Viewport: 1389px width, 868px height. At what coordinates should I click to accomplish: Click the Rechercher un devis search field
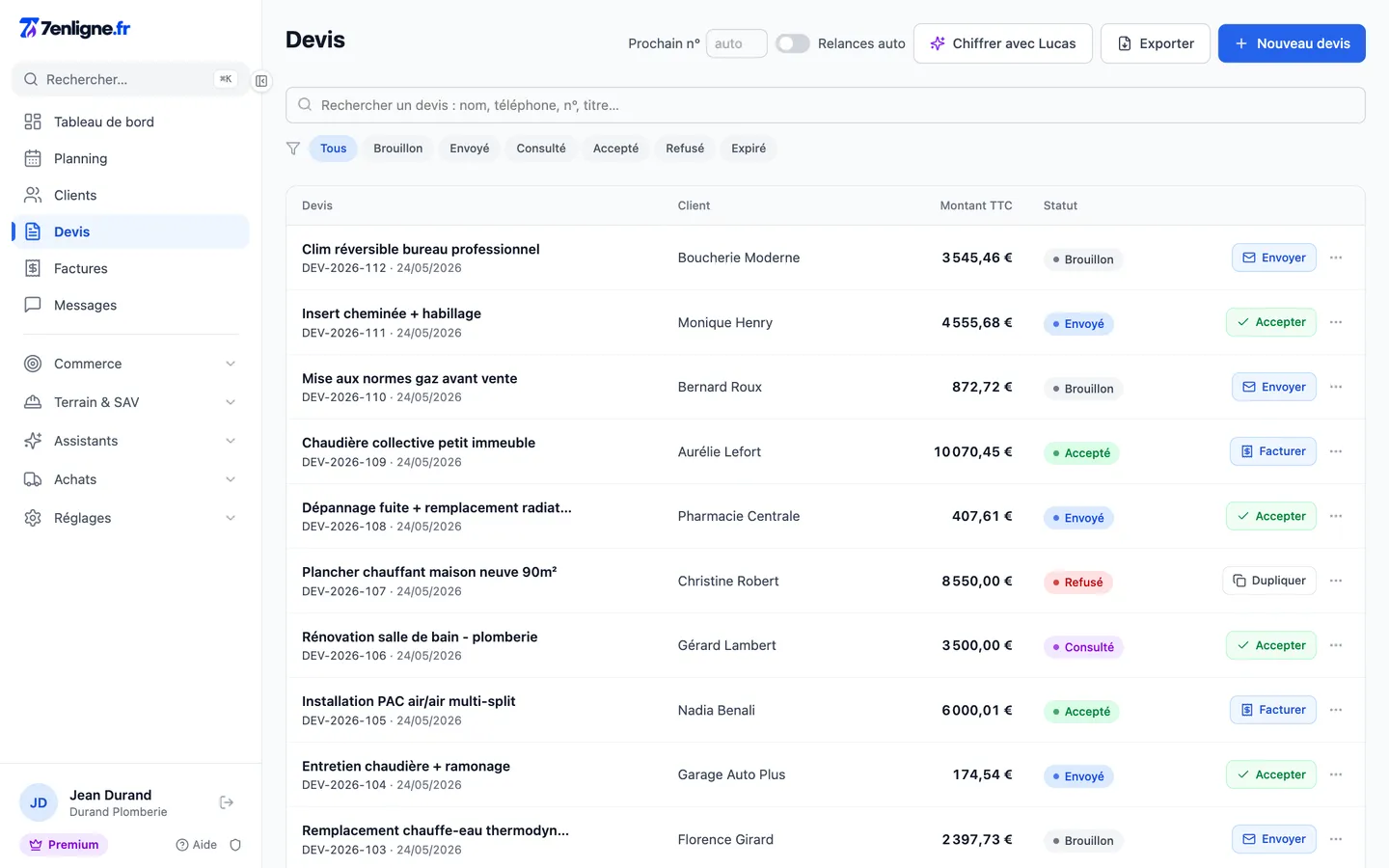pos(826,105)
